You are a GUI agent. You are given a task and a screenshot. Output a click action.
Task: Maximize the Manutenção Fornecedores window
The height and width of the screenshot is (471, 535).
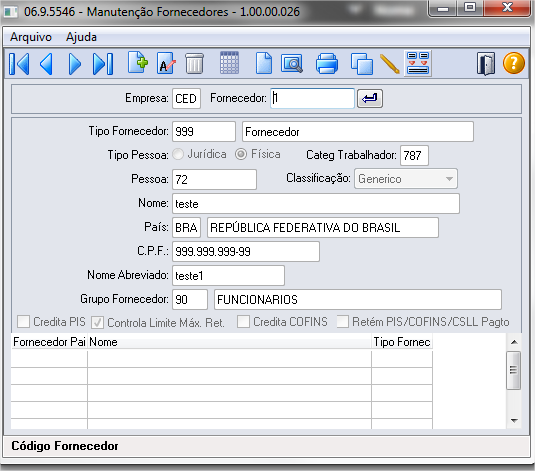(x=471, y=8)
